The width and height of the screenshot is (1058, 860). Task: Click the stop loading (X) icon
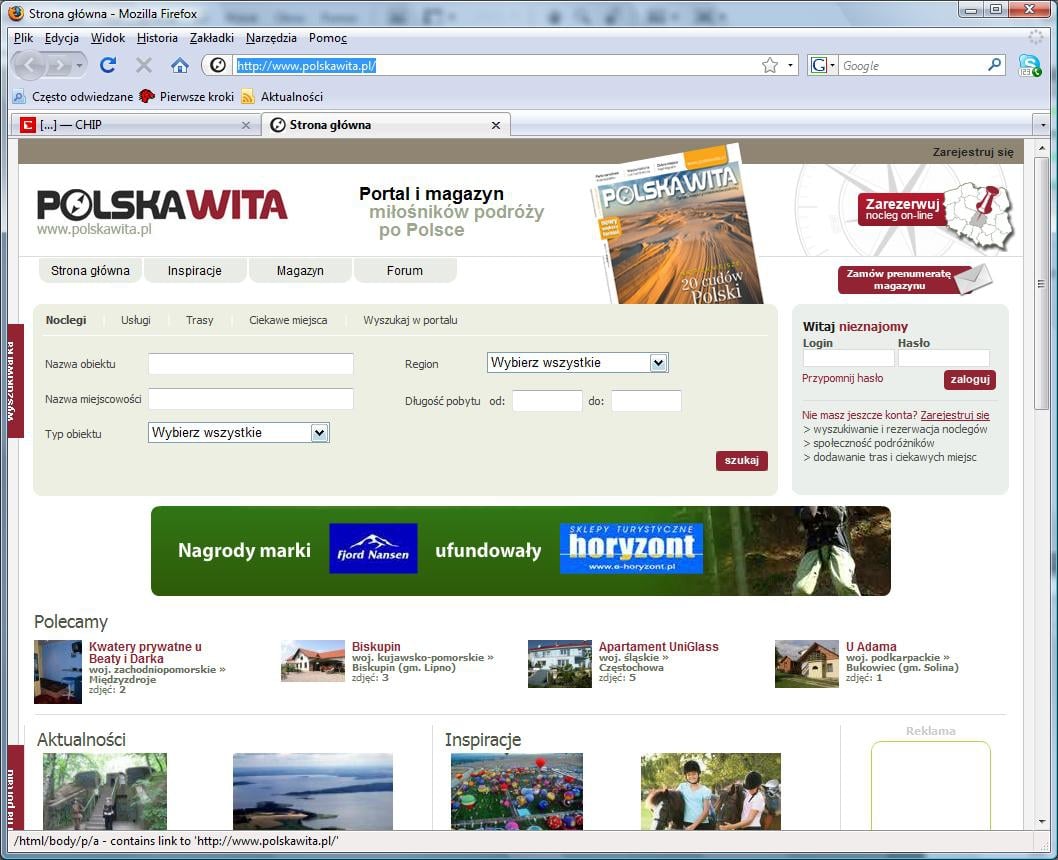pos(143,65)
